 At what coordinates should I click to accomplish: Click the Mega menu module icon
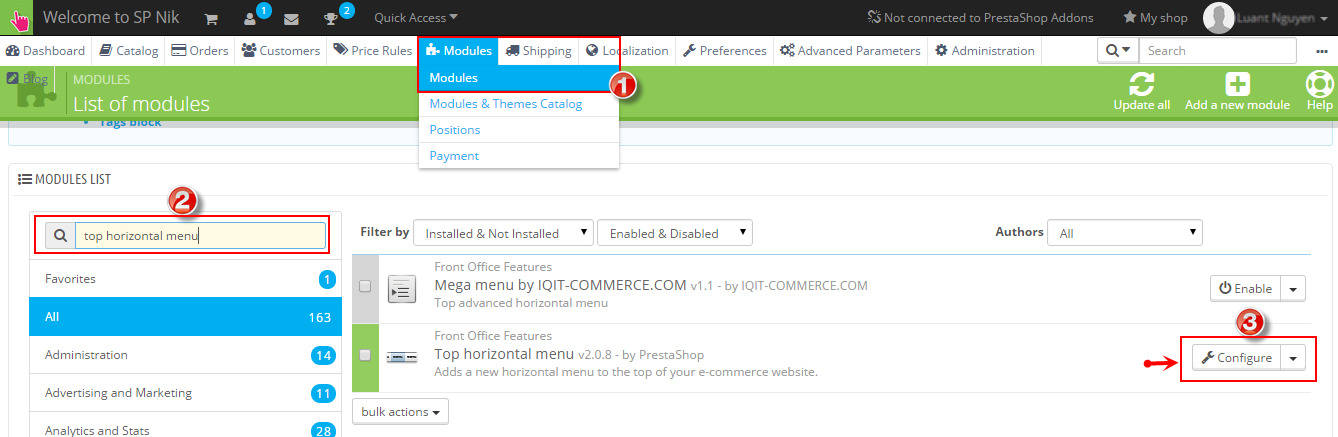[402, 289]
